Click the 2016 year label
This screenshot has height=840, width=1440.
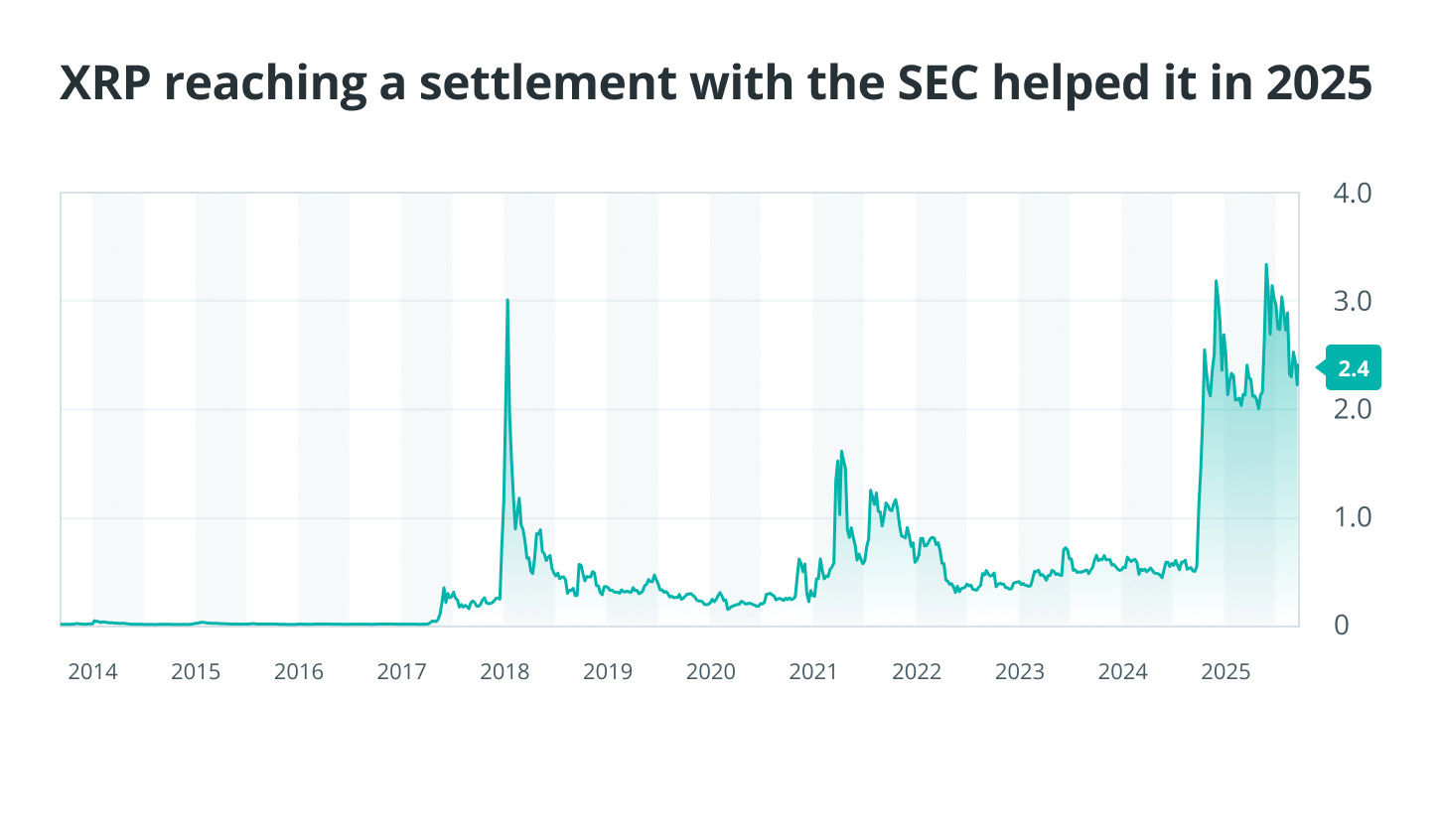[x=299, y=672]
